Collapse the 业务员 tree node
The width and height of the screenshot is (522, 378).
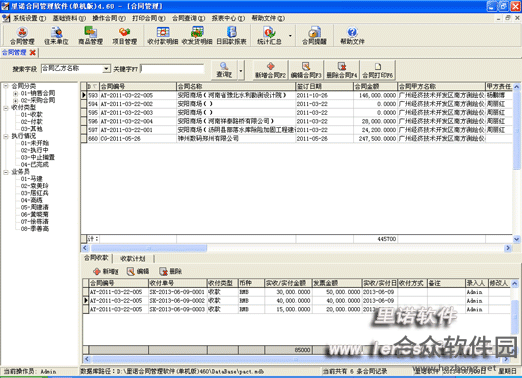point(6,172)
